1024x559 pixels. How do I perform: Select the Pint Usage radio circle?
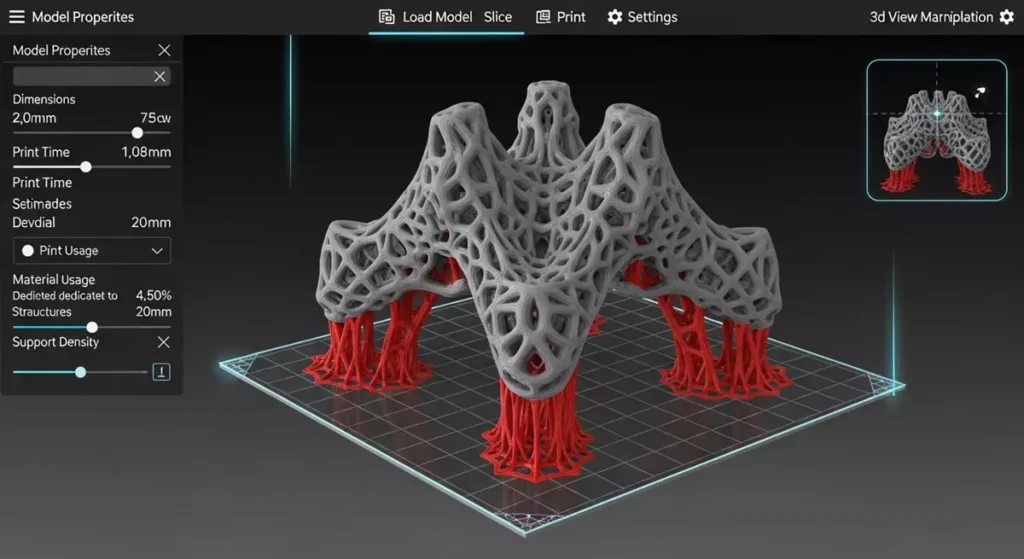(x=28, y=251)
